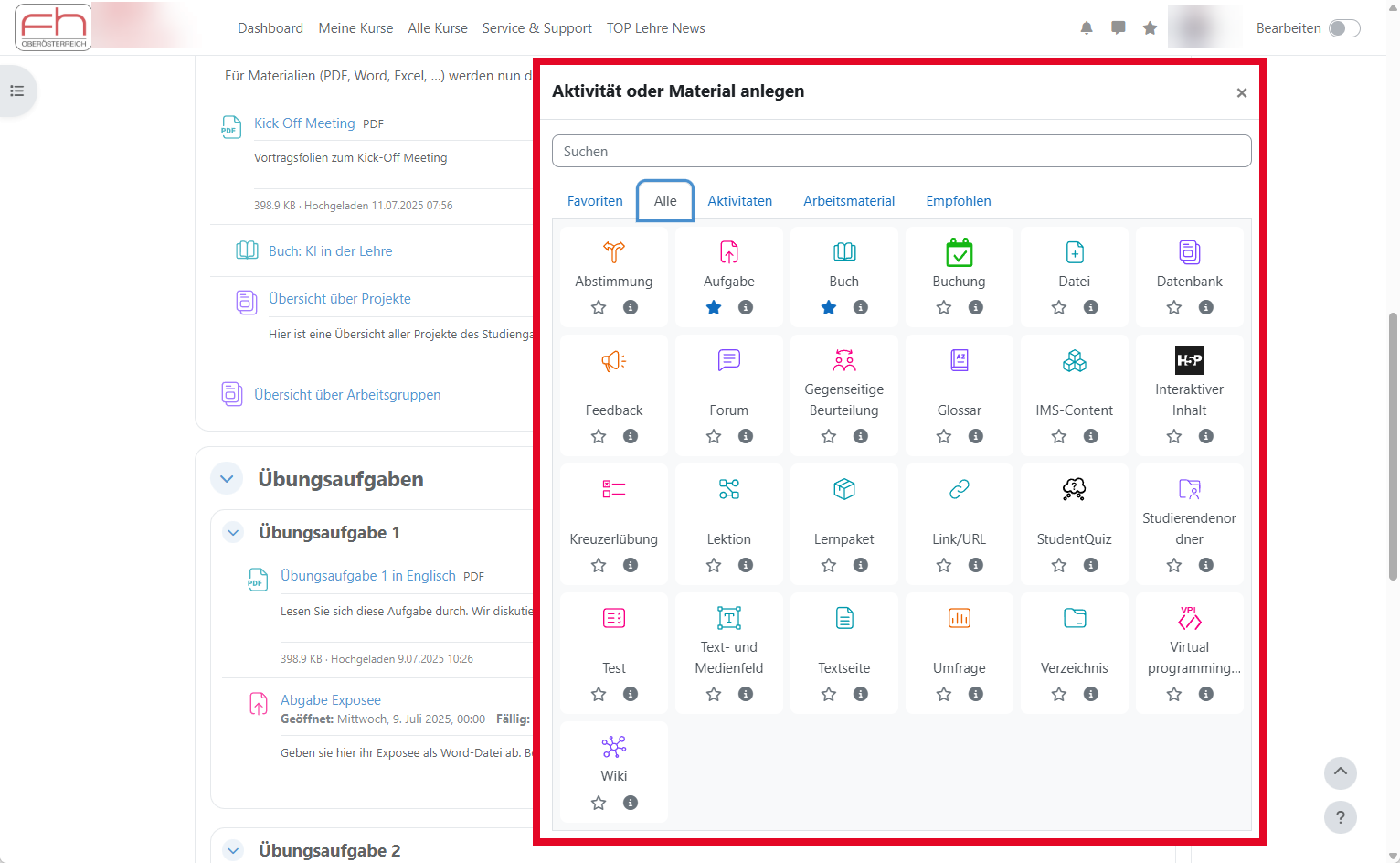Viewport: 1400px width, 863px height.
Task: Toggle the Bearbeiten edit mode switch
Action: tap(1344, 28)
